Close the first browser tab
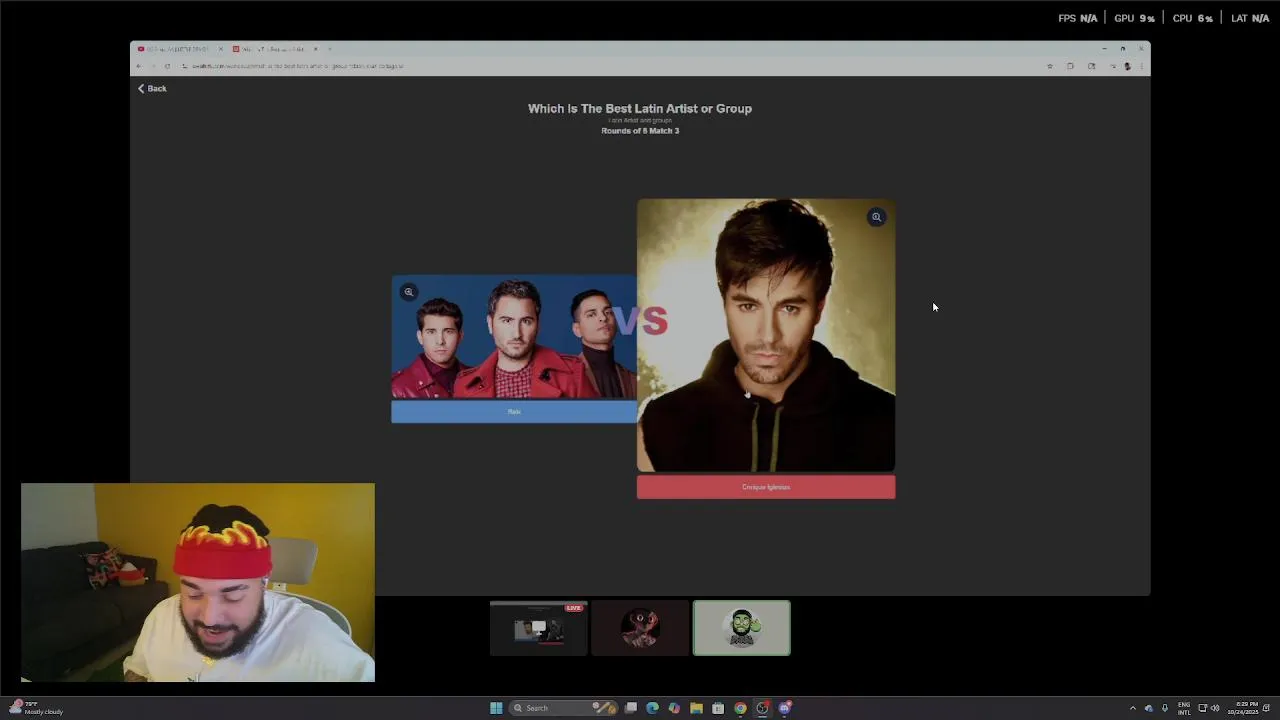This screenshot has width=1280, height=720. pos(221,49)
